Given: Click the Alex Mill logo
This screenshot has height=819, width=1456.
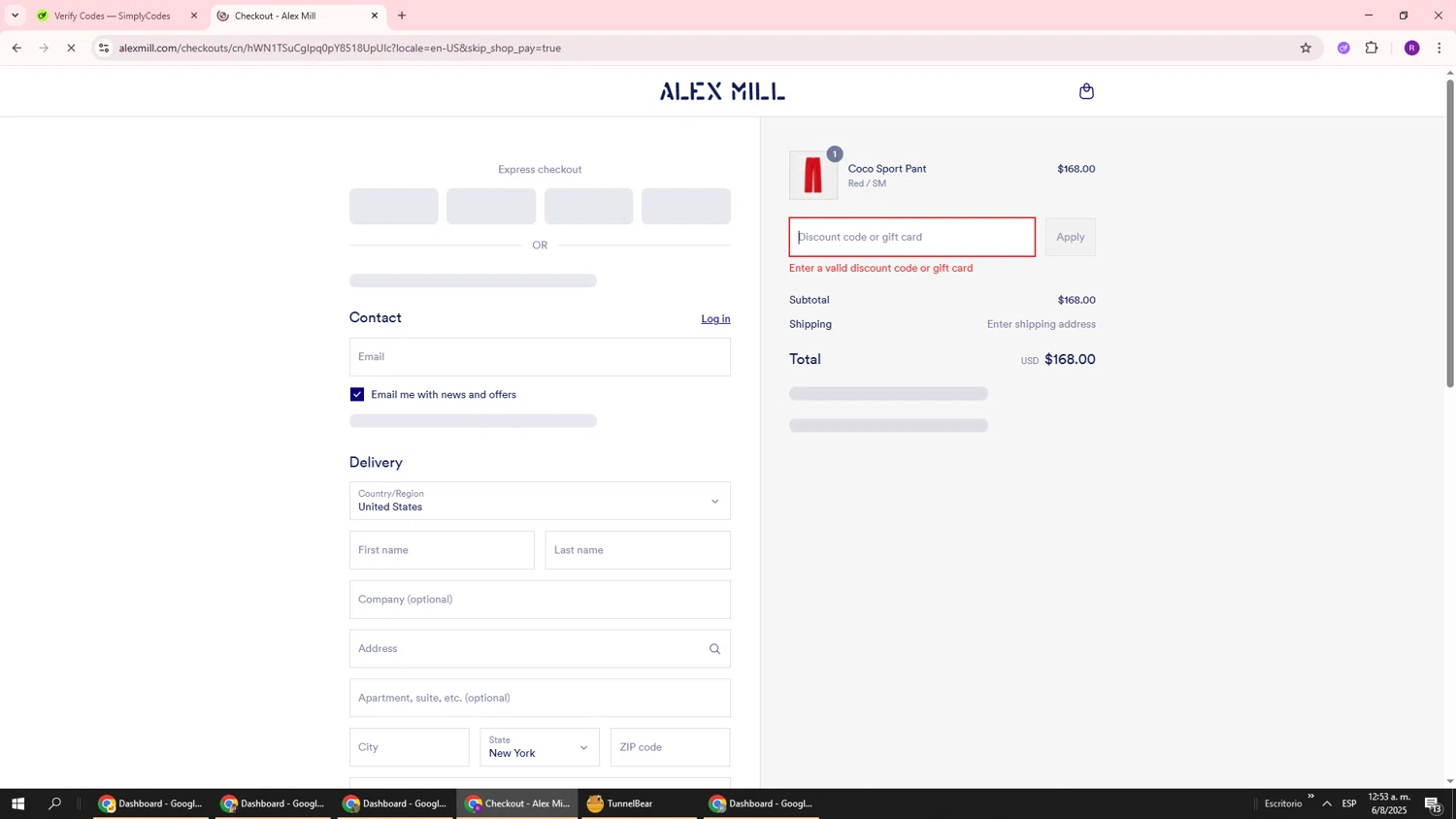Looking at the screenshot, I should pyautogui.click(x=722, y=91).
